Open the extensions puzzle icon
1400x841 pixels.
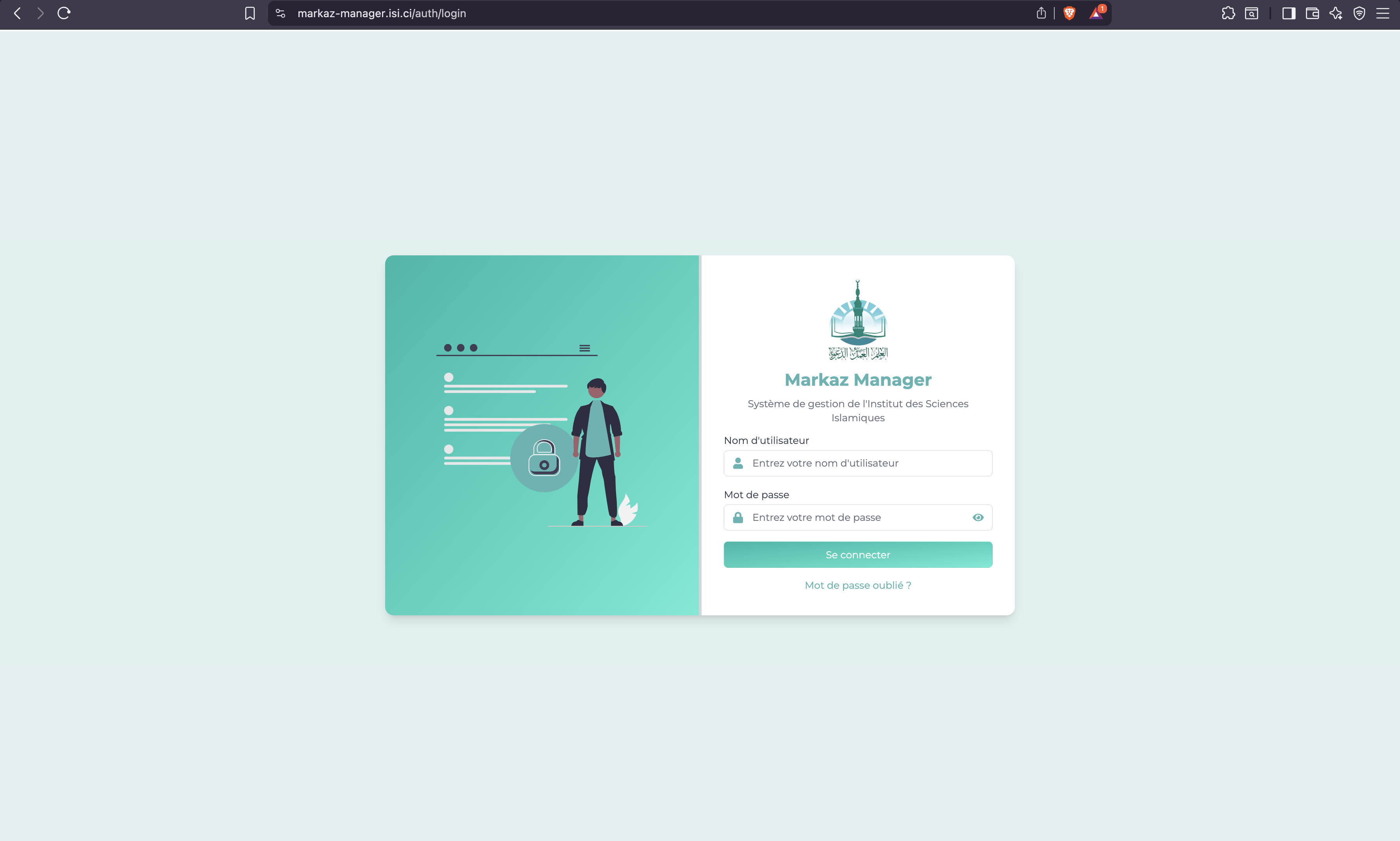pos(1228,13)
